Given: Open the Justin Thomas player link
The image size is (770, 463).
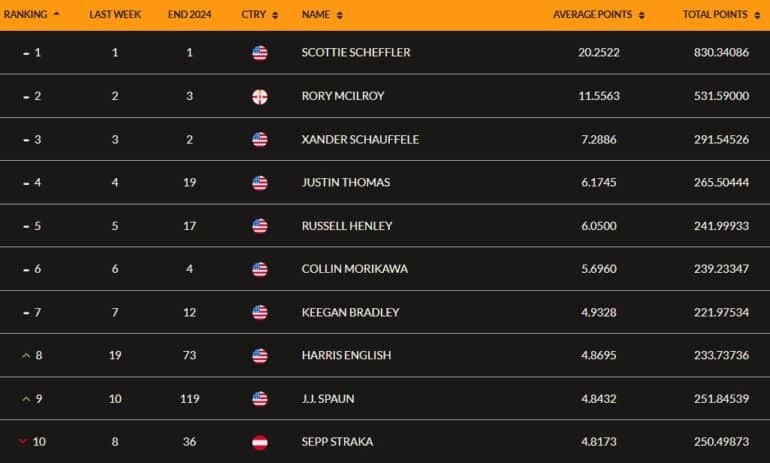Looking at the screenshot, I should click(x=346, y=183).
